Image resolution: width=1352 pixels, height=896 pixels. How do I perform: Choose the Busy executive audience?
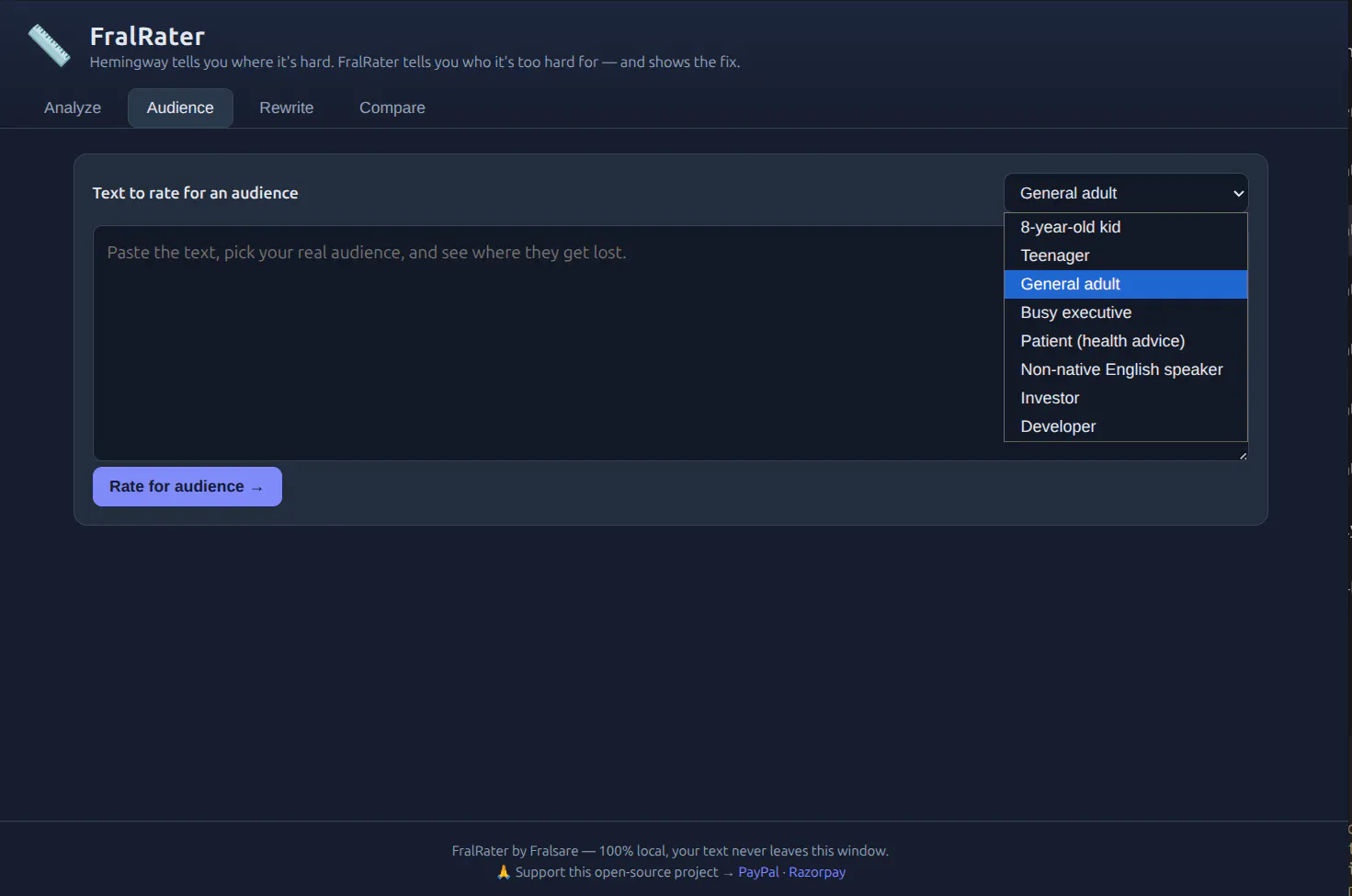point(1126,312)
